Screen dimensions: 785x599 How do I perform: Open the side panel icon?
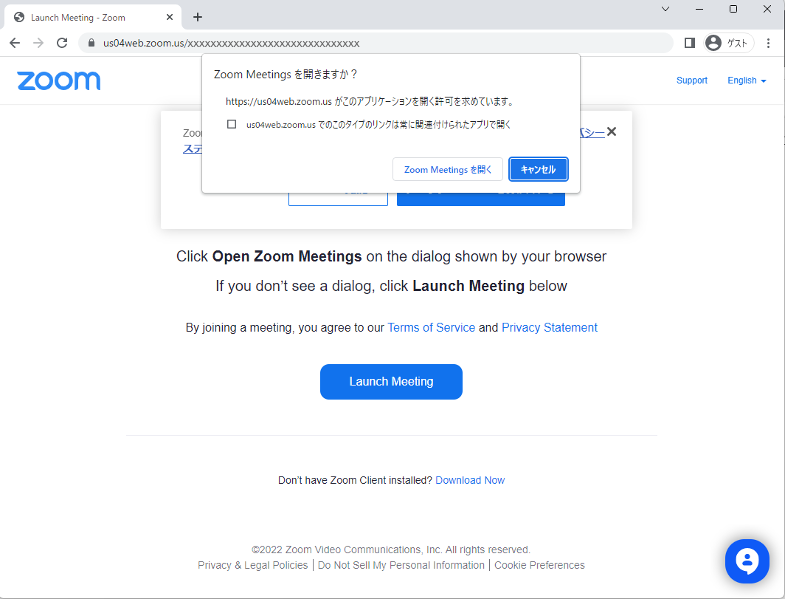689,43
